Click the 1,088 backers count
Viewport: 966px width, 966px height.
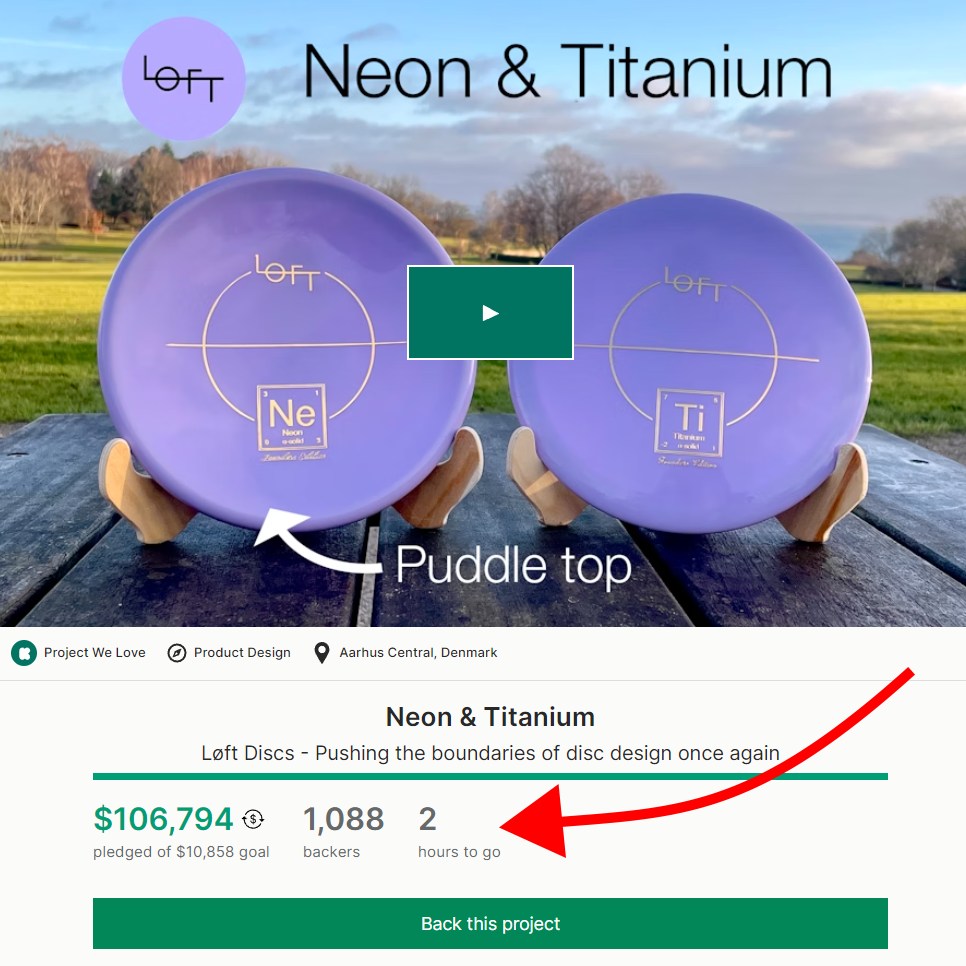[344, 819]
